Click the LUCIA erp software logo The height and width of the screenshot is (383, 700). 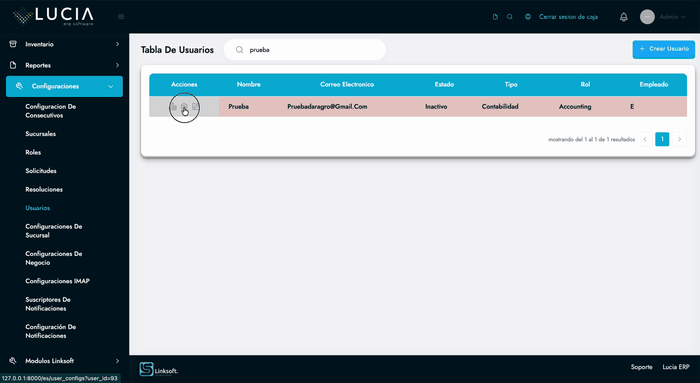tap(53, 17)
